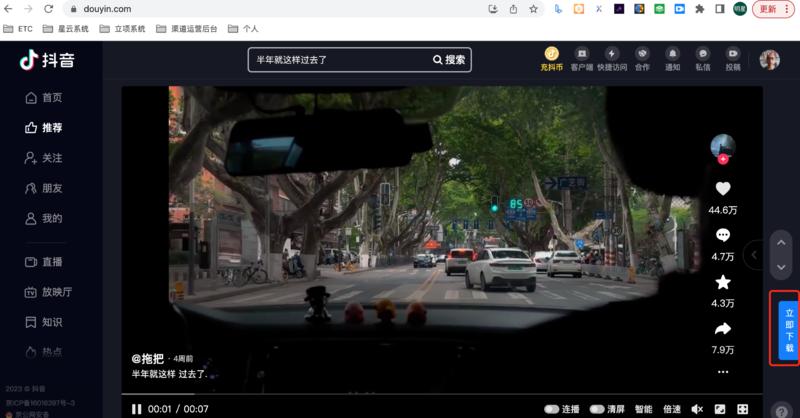This screenshot has width=800, height=418.
Task: Open the 星云系统 bookmarks folder
Action: 65,29
